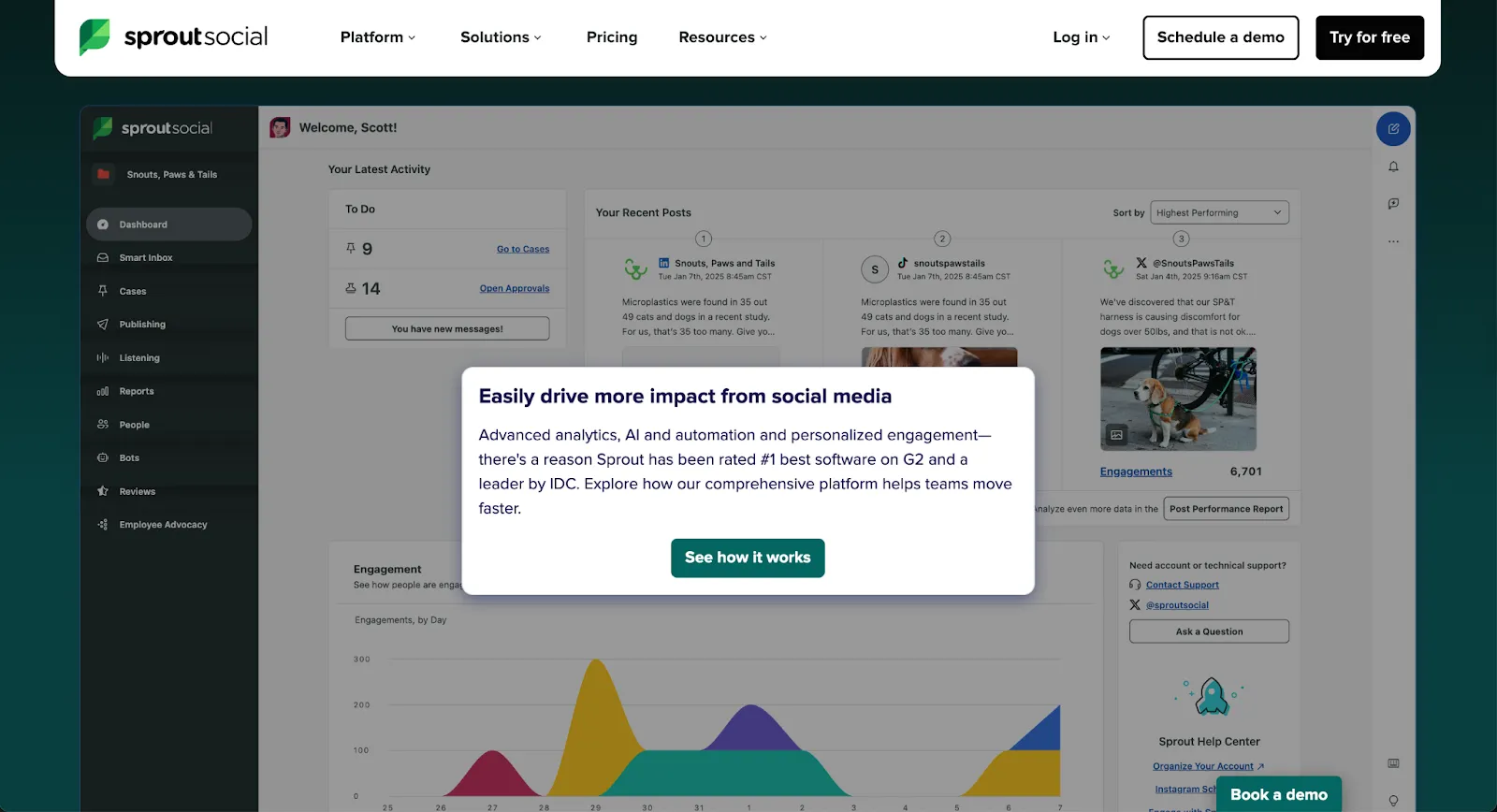The height and width of the screenshot is (812, 1497).
Task: Click the Snouts, Paws & Tails folder icon
Action: pyautogui.click(x=104, y=174)
